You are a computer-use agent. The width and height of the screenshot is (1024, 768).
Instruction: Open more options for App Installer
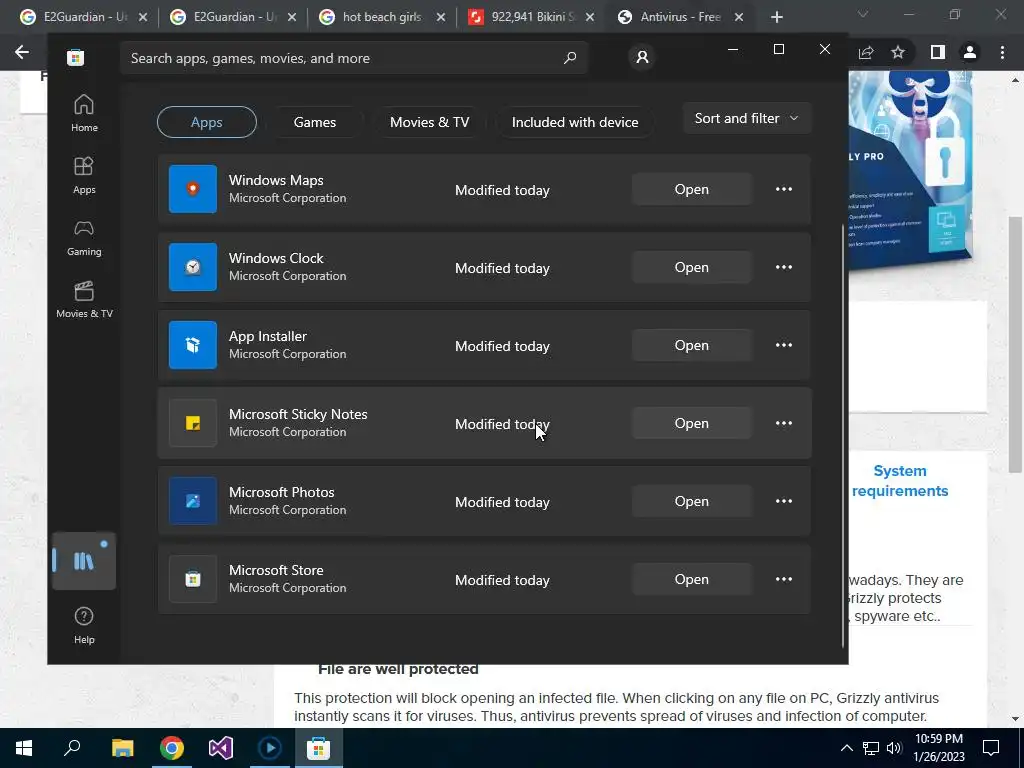(784, 345)
